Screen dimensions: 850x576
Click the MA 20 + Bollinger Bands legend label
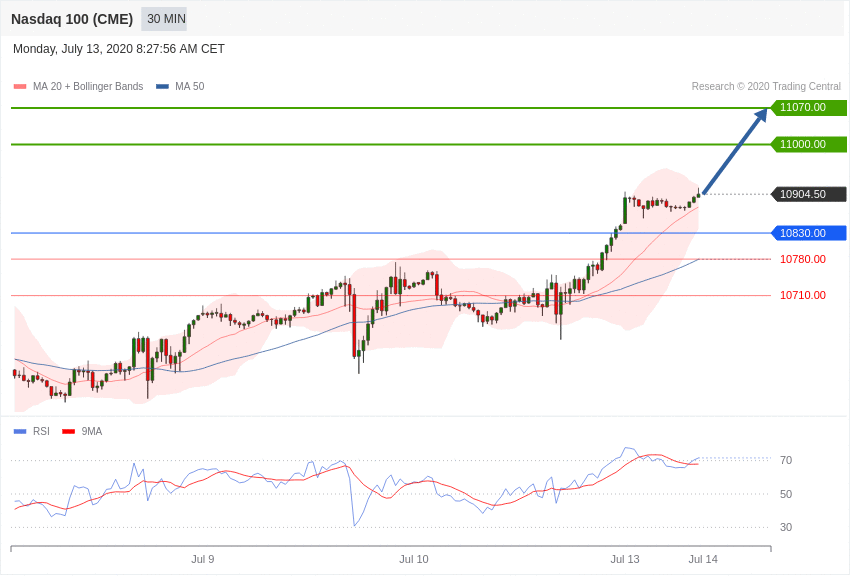pos(88,87)
